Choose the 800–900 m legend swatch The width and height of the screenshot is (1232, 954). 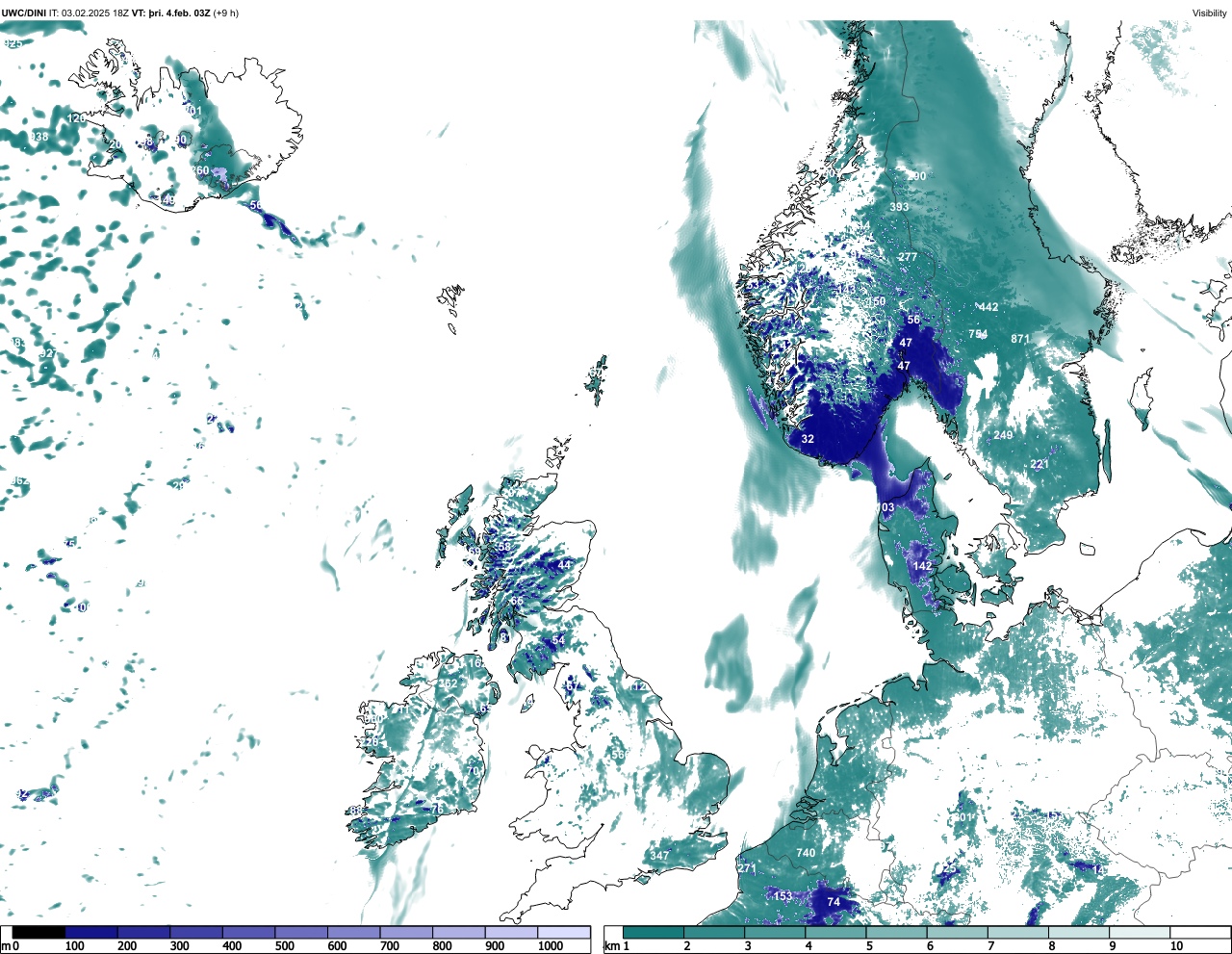click(x=459, y=933)
